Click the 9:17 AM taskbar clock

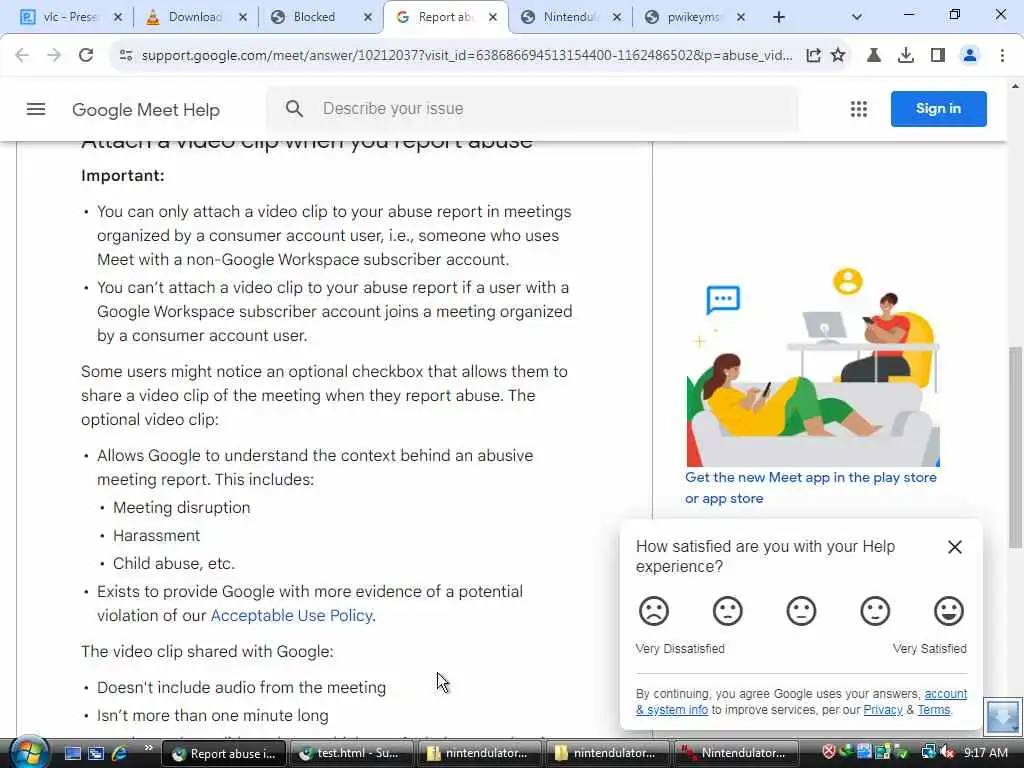(x=985, y=753)
